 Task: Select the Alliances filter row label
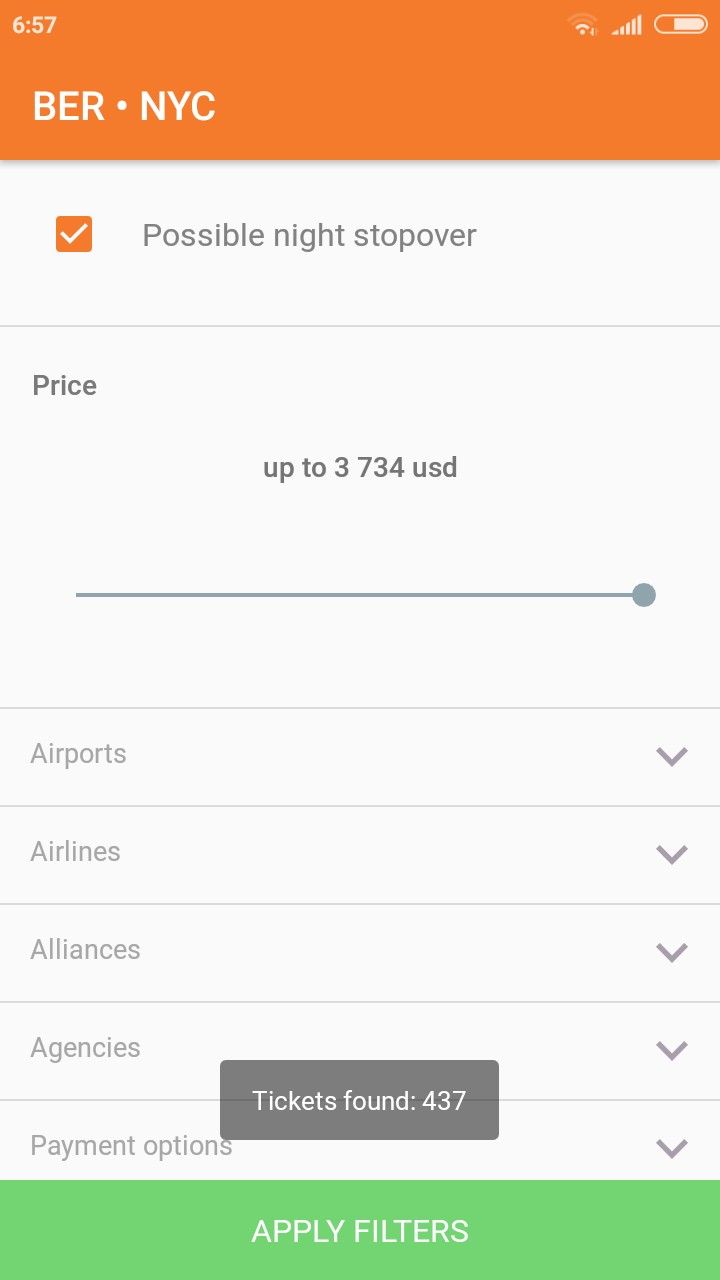click(x=86, y=950)
